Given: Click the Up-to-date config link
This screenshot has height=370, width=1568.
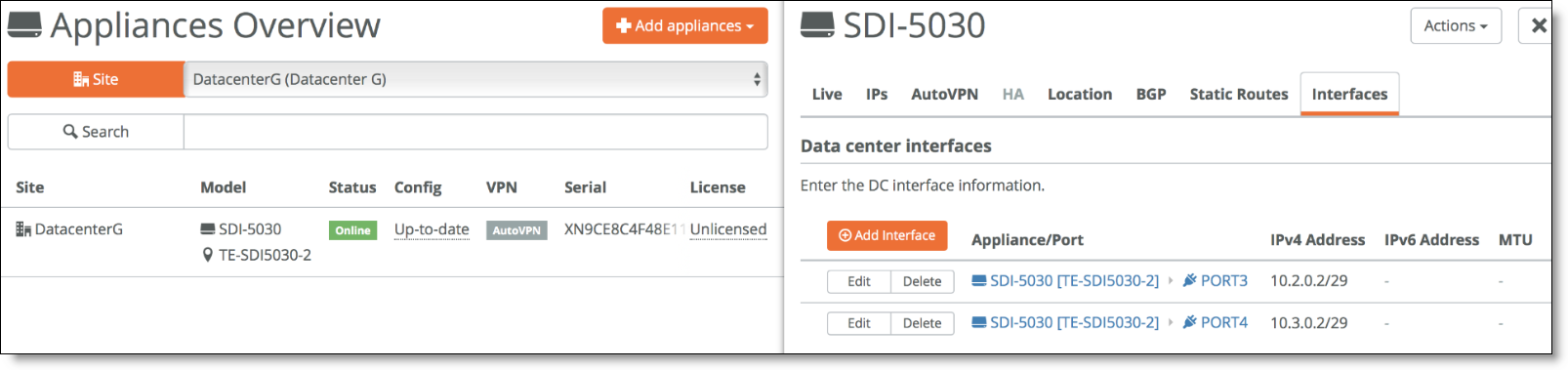Looking at the screenshot, I should click(432, 229).
